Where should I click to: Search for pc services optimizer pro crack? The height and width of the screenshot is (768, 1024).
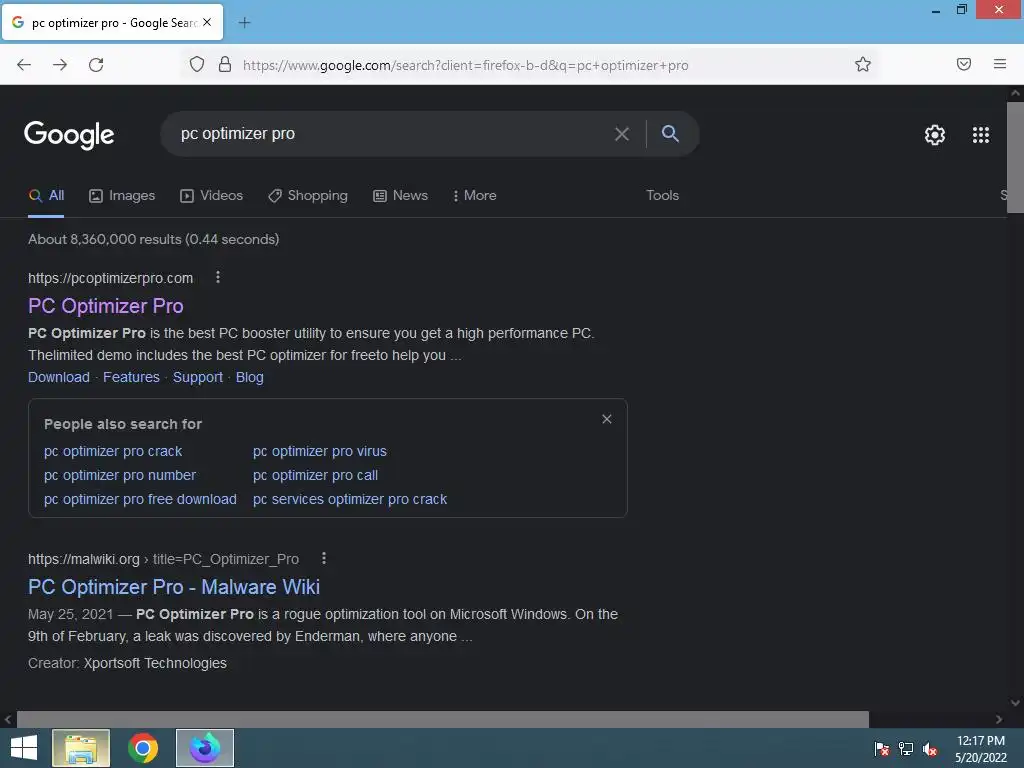(x=350, y=499)
